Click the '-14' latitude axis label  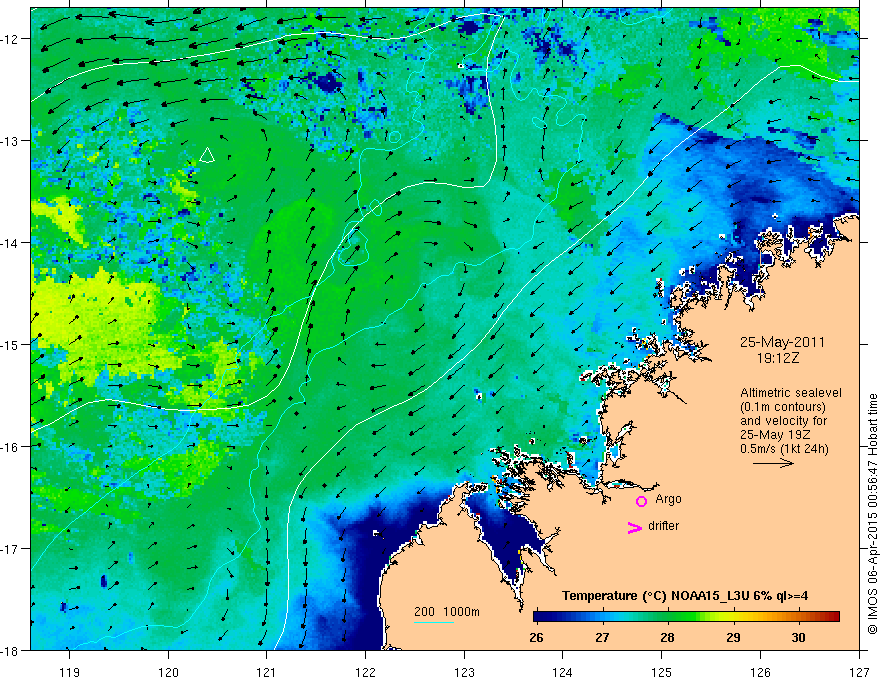point(11,243)
